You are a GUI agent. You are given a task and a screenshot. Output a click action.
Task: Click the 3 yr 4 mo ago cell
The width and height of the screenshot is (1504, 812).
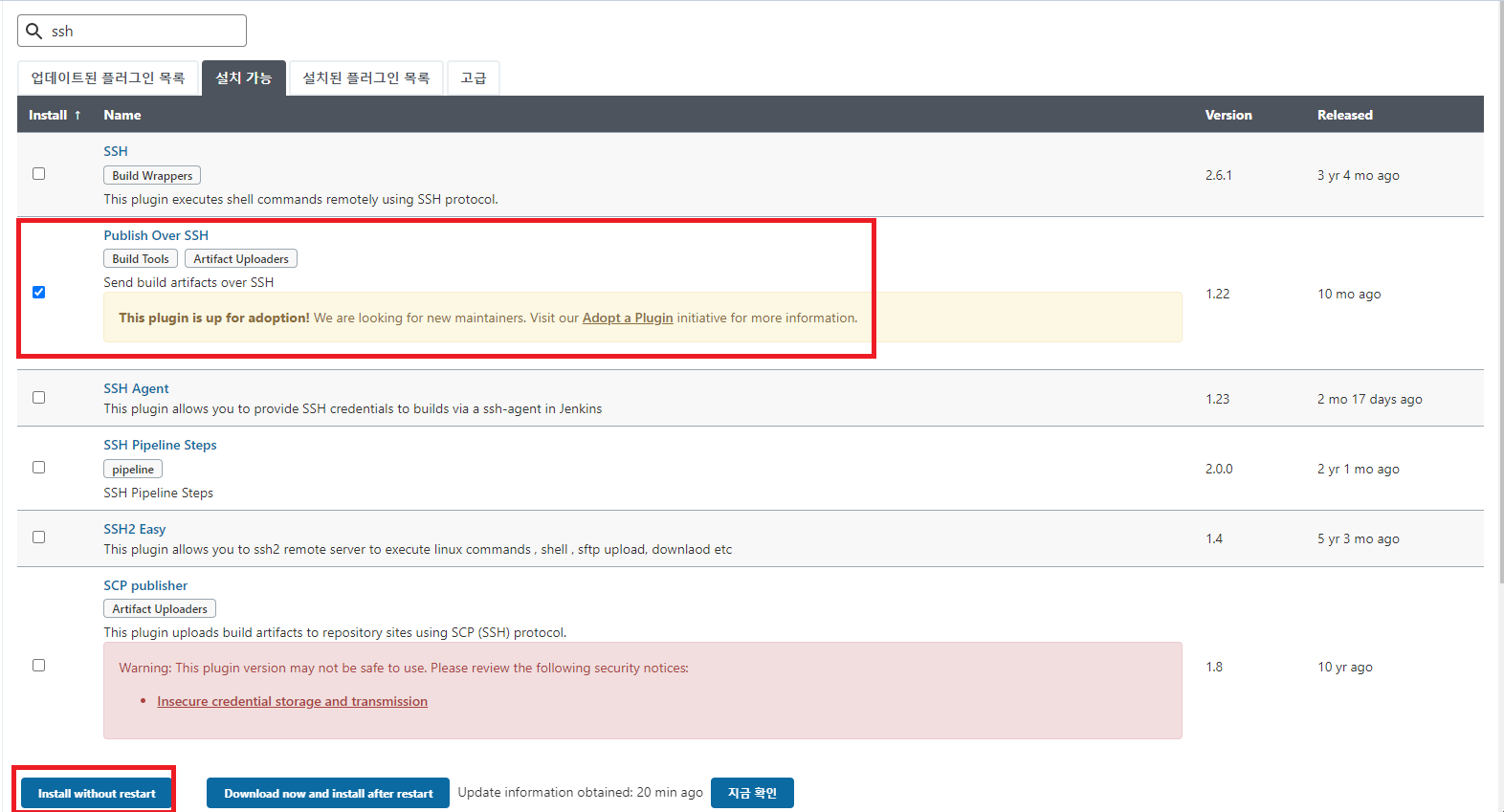tap(1358, 175)
